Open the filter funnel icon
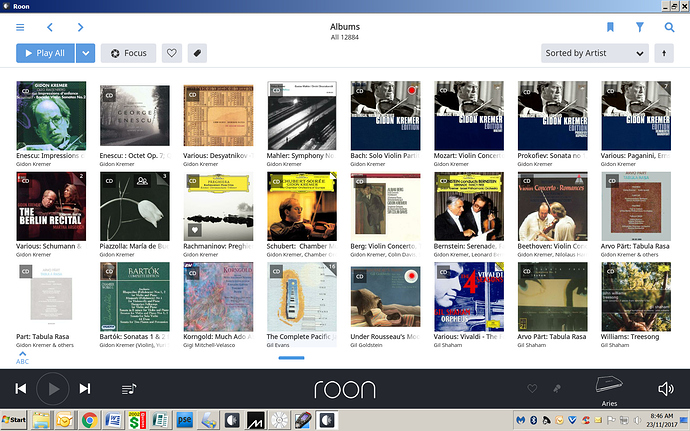This screenshot has width=690, height=431. coord(640,27)
